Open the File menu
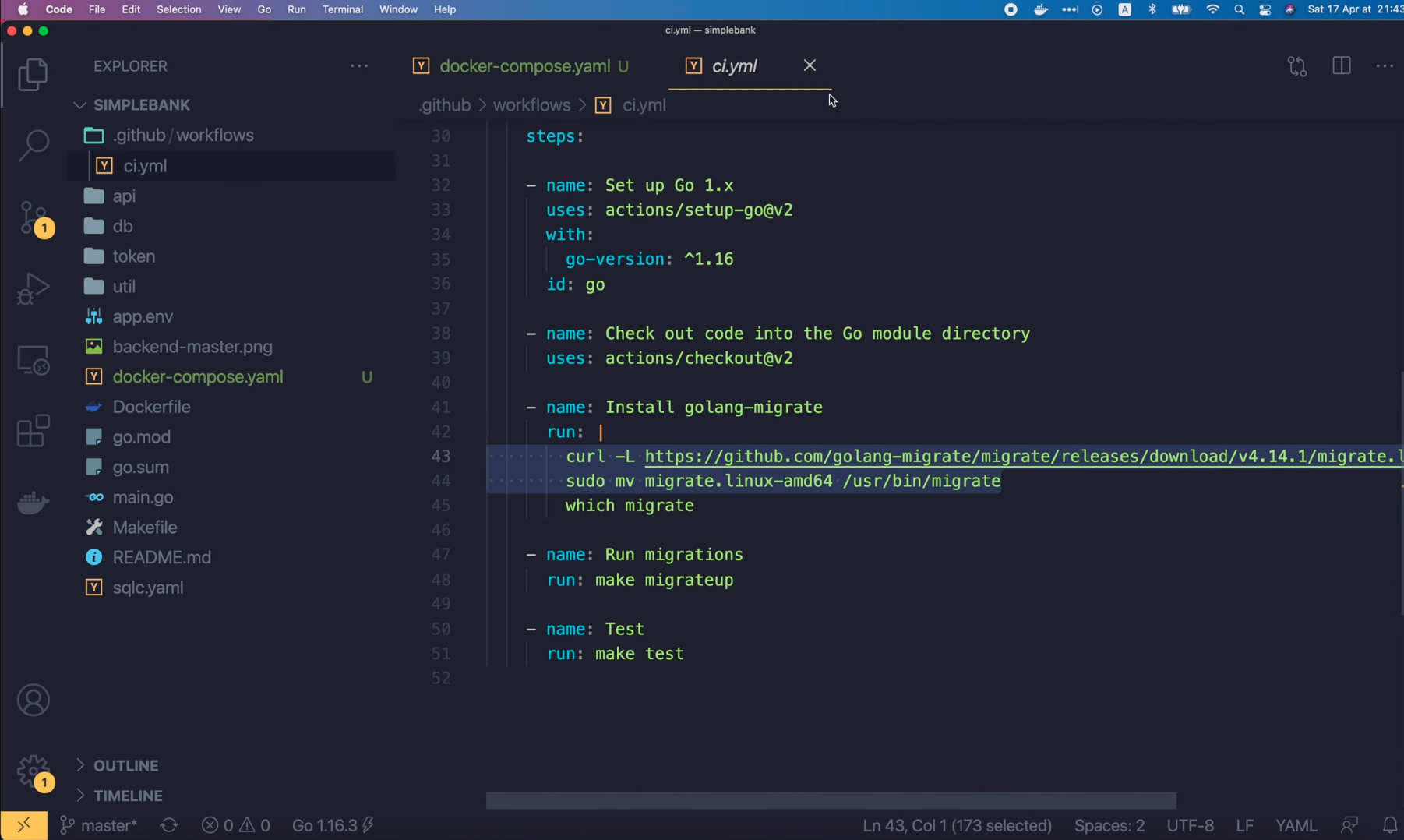Image resolution: width=1404 pixels, height=840 pixels. pyautogui.click(x=97, y=9)
